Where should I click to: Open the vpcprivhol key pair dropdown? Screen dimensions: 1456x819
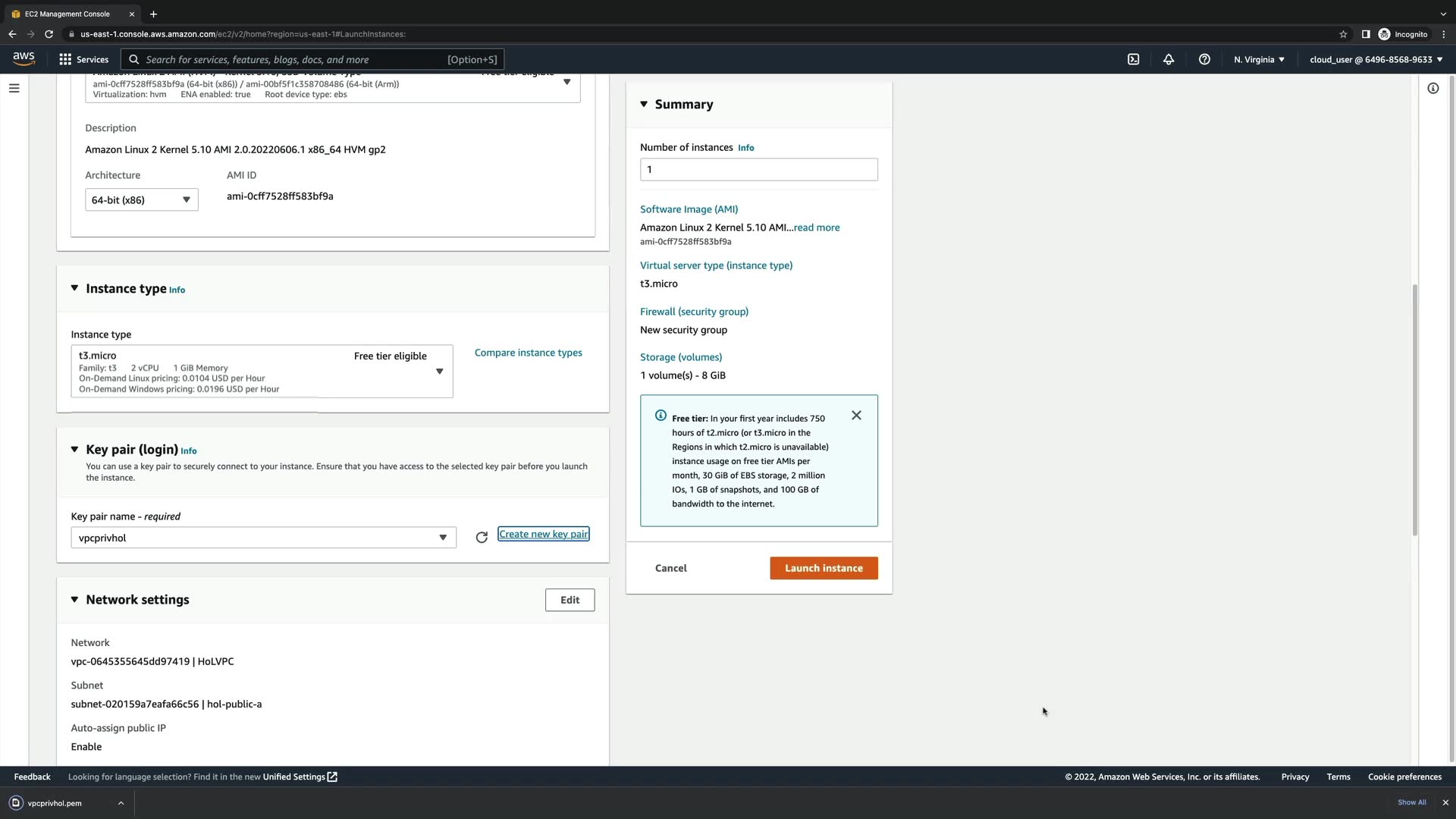click(263, 538)
